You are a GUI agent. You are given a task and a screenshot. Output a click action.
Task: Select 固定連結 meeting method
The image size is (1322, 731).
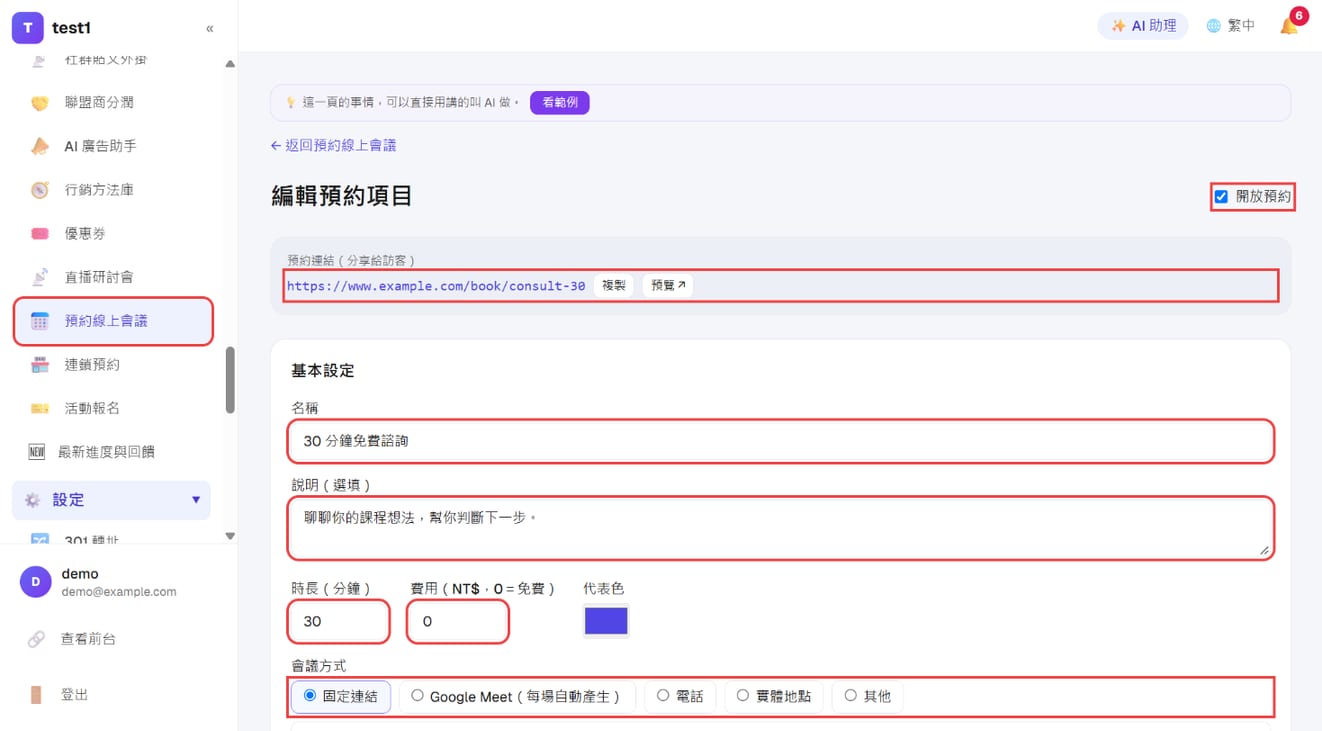click(341, 696)
